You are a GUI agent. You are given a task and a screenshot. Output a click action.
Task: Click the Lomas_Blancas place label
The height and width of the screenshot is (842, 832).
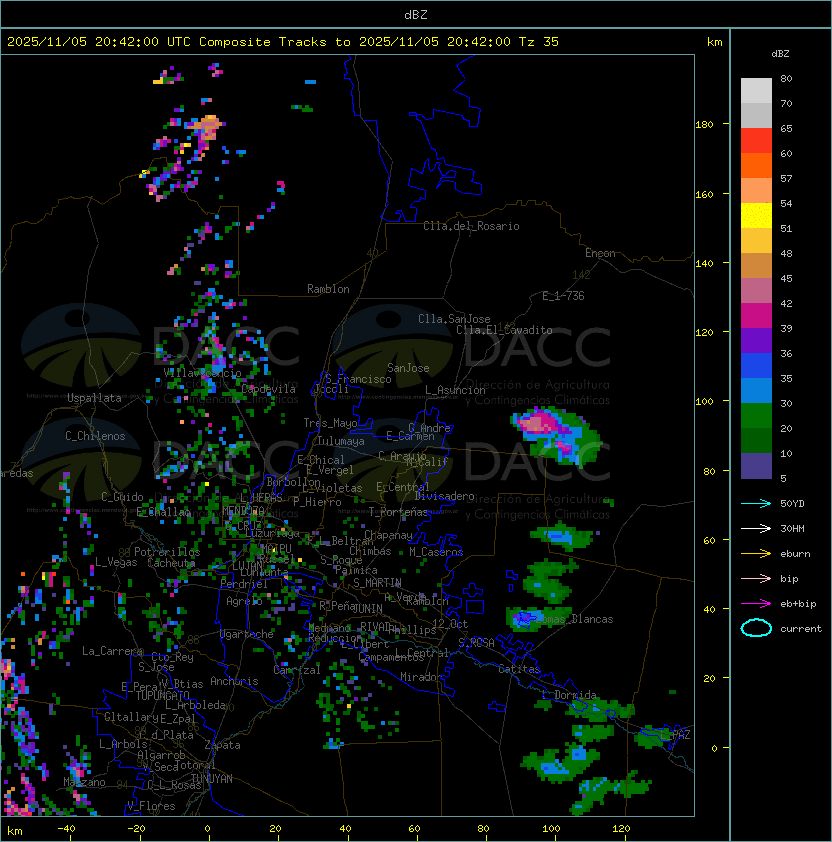(x=574, y=619)
